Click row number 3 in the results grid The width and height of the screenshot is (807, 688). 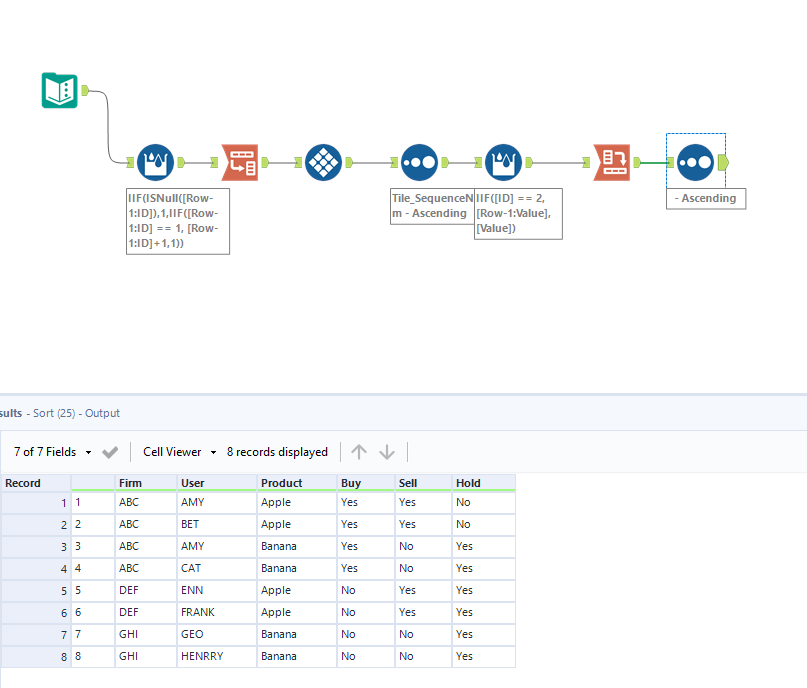click(34, 546)
